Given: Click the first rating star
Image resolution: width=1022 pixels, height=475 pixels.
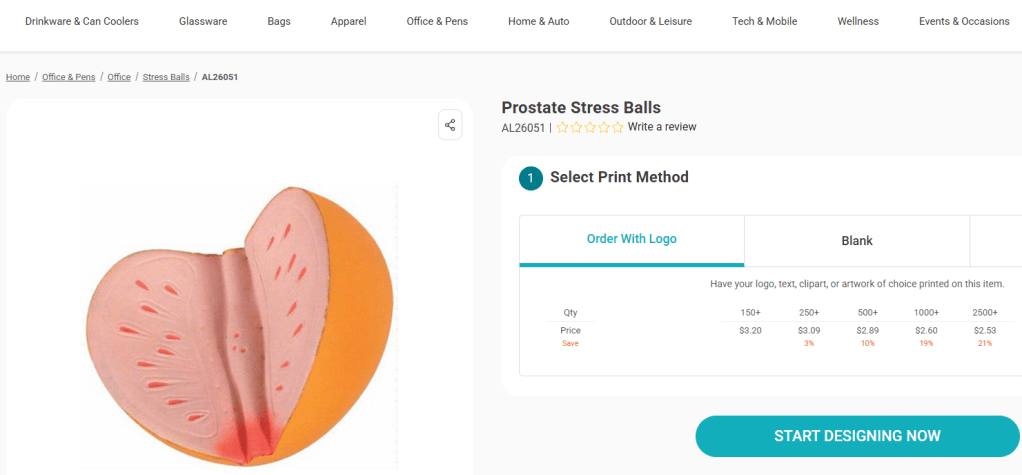Looking at the screenshot, I should pos(563,127).
